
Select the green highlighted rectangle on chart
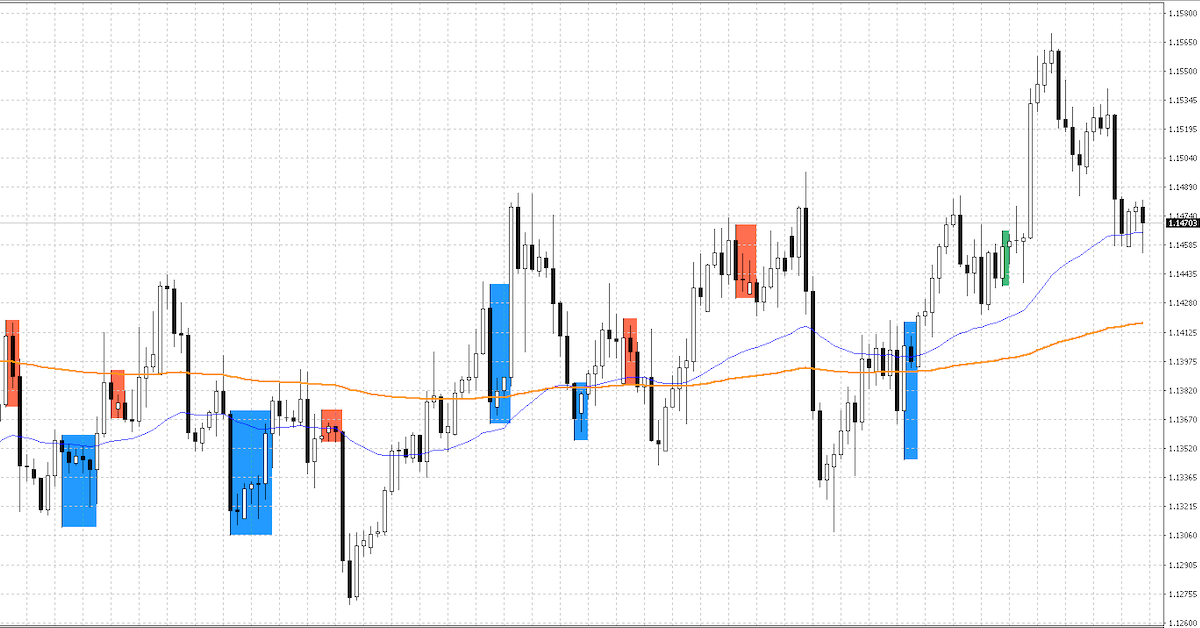pyautogui.click(x=1006, y=258)
